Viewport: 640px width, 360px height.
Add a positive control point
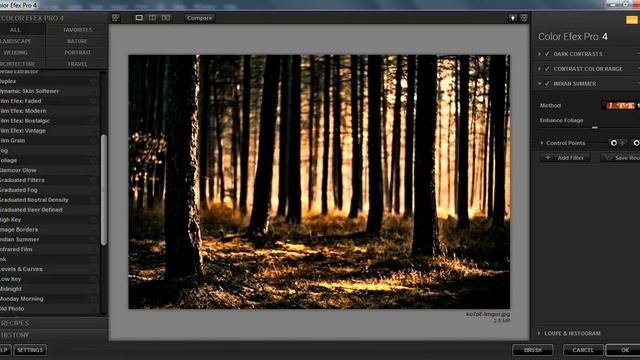click(614, 143)
